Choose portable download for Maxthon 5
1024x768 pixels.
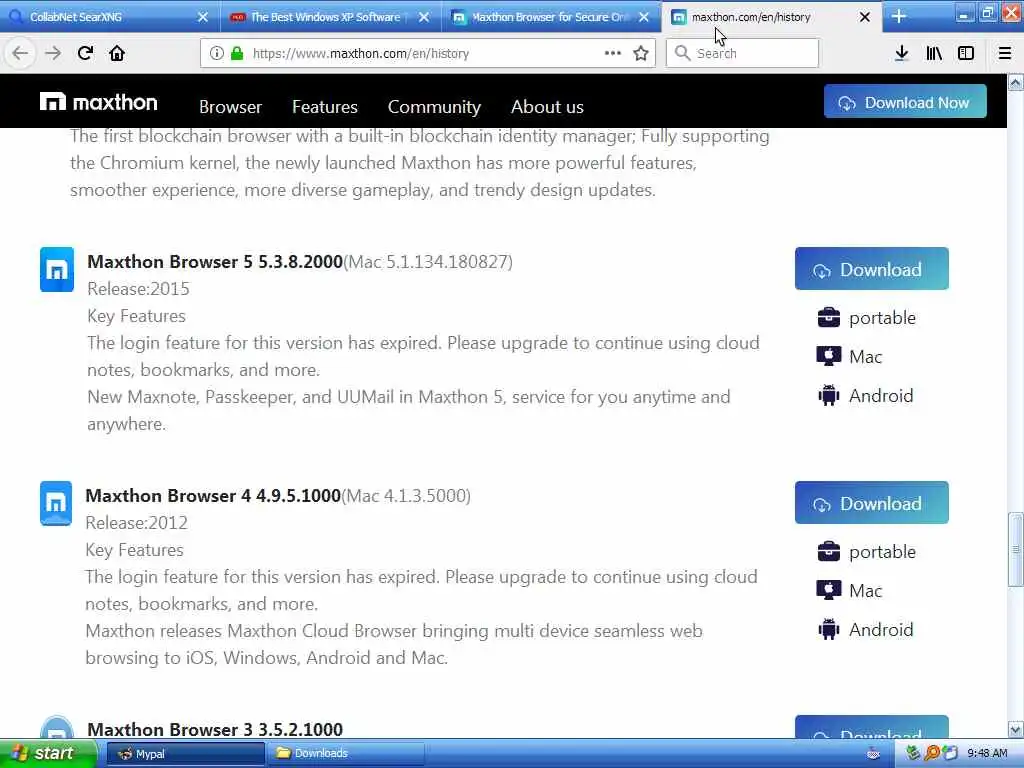point(867,317)
